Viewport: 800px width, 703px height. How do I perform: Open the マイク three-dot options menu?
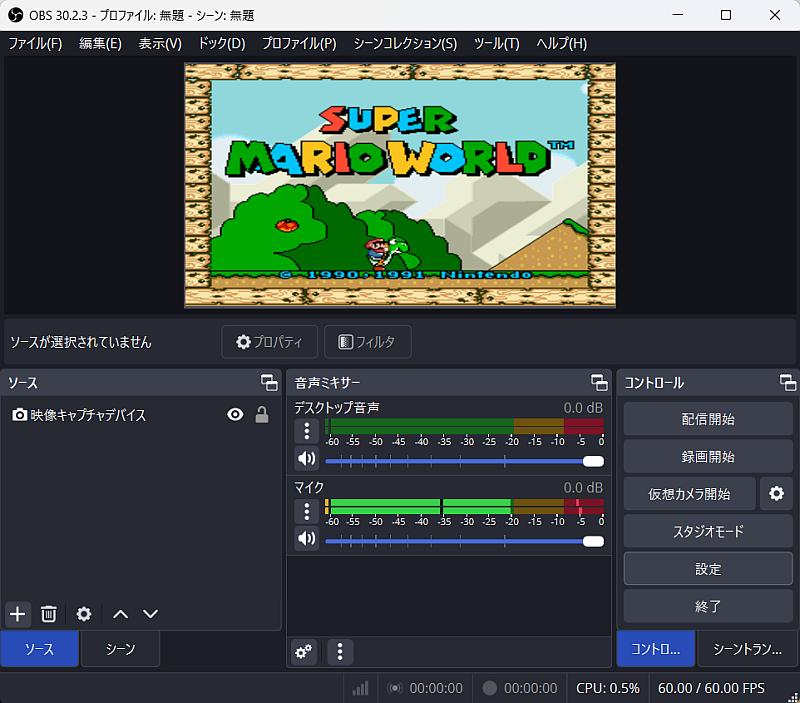(307, 511)
